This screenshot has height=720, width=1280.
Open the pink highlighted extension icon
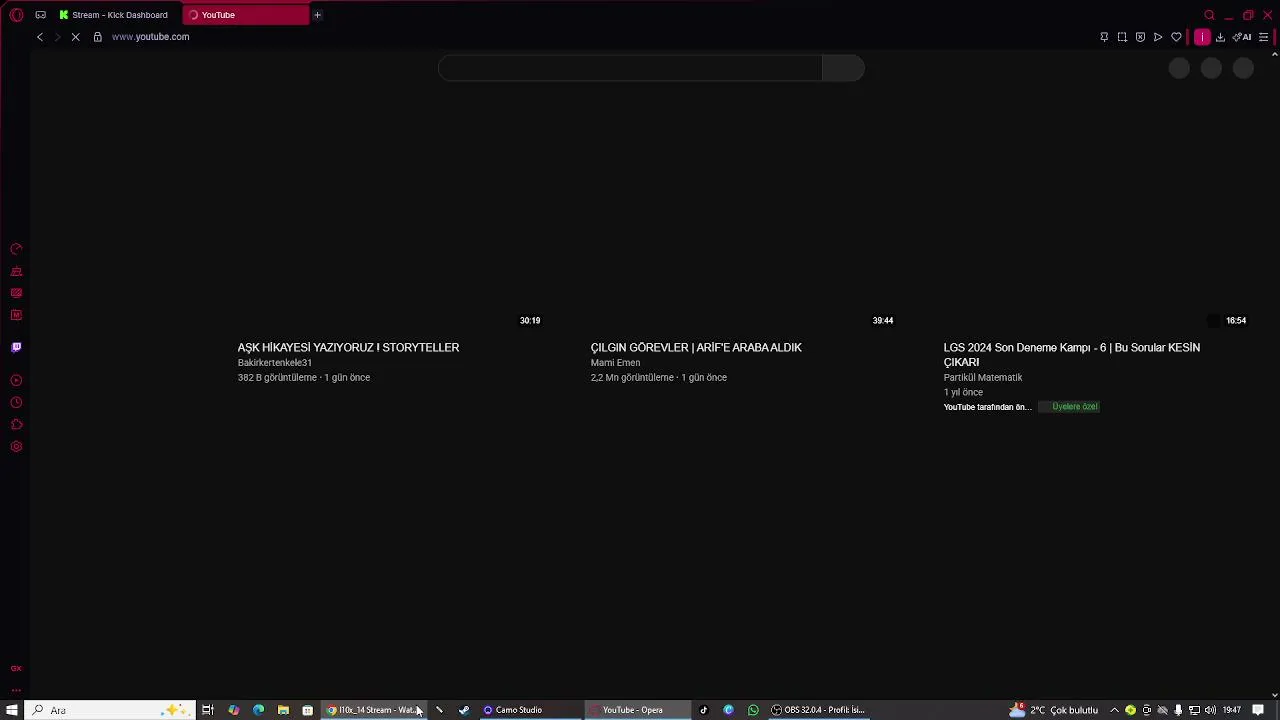coord(1202,37)
